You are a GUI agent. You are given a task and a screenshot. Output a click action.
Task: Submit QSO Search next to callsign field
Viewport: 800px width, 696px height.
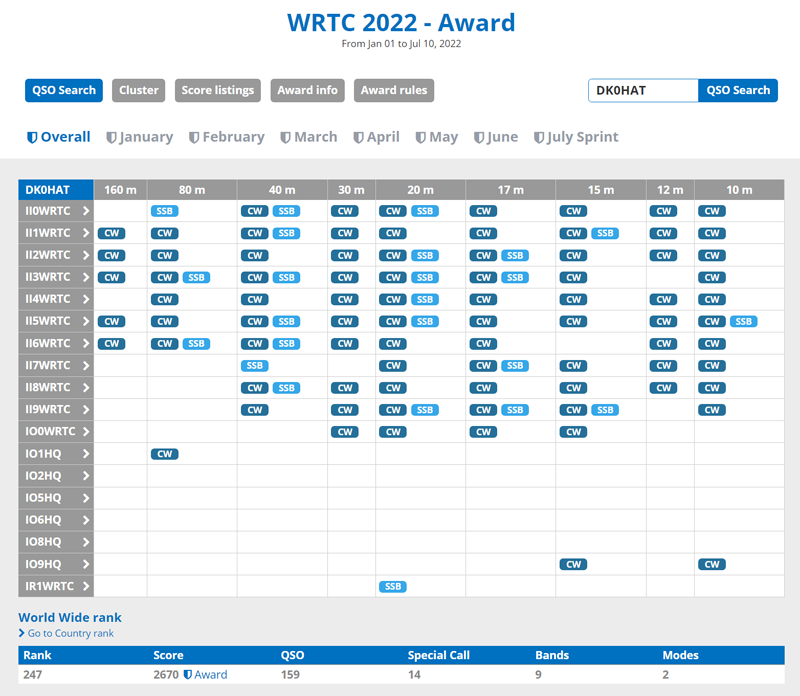[x=738, y=90]
